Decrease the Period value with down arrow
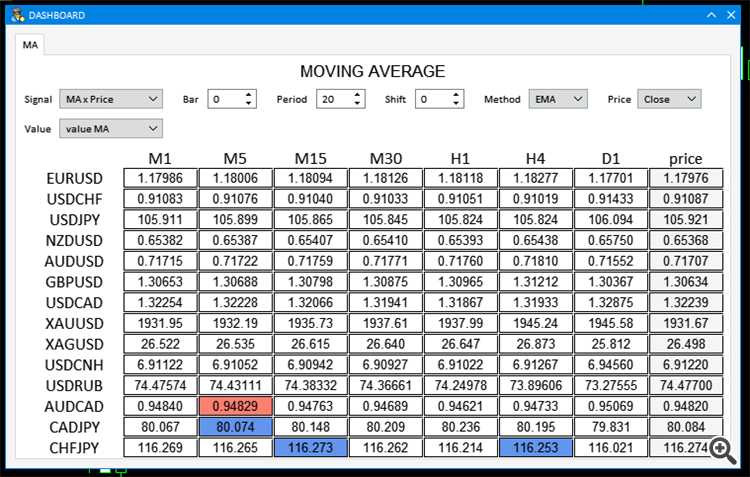Screen dimensions: 750x477 (357, 103)
